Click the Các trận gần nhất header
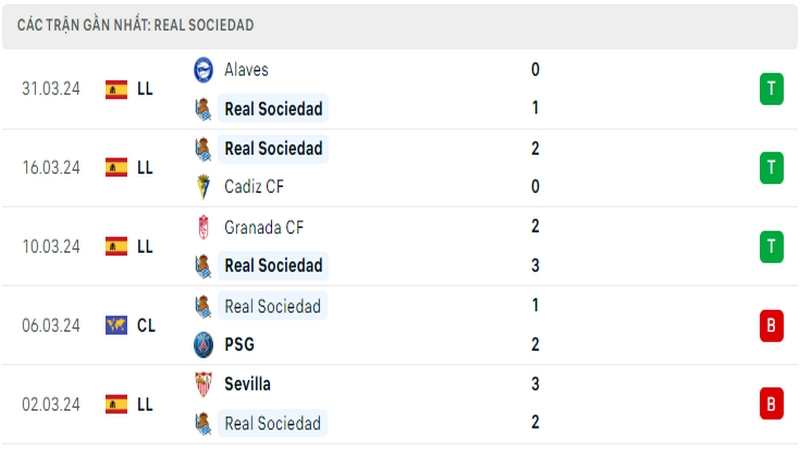This screenshot has height=450, width=800. click(x=135, y=25)
